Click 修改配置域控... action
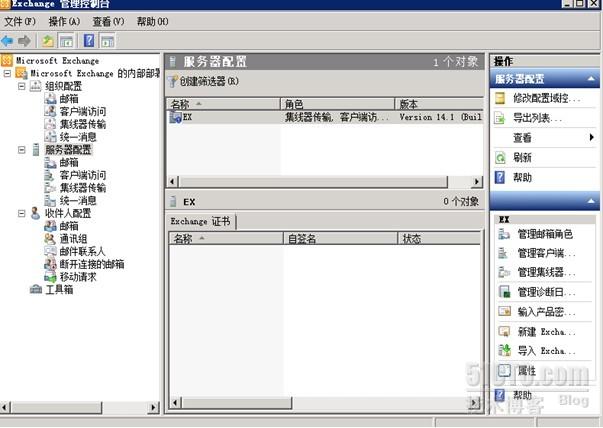 click(x=545, y=98)
